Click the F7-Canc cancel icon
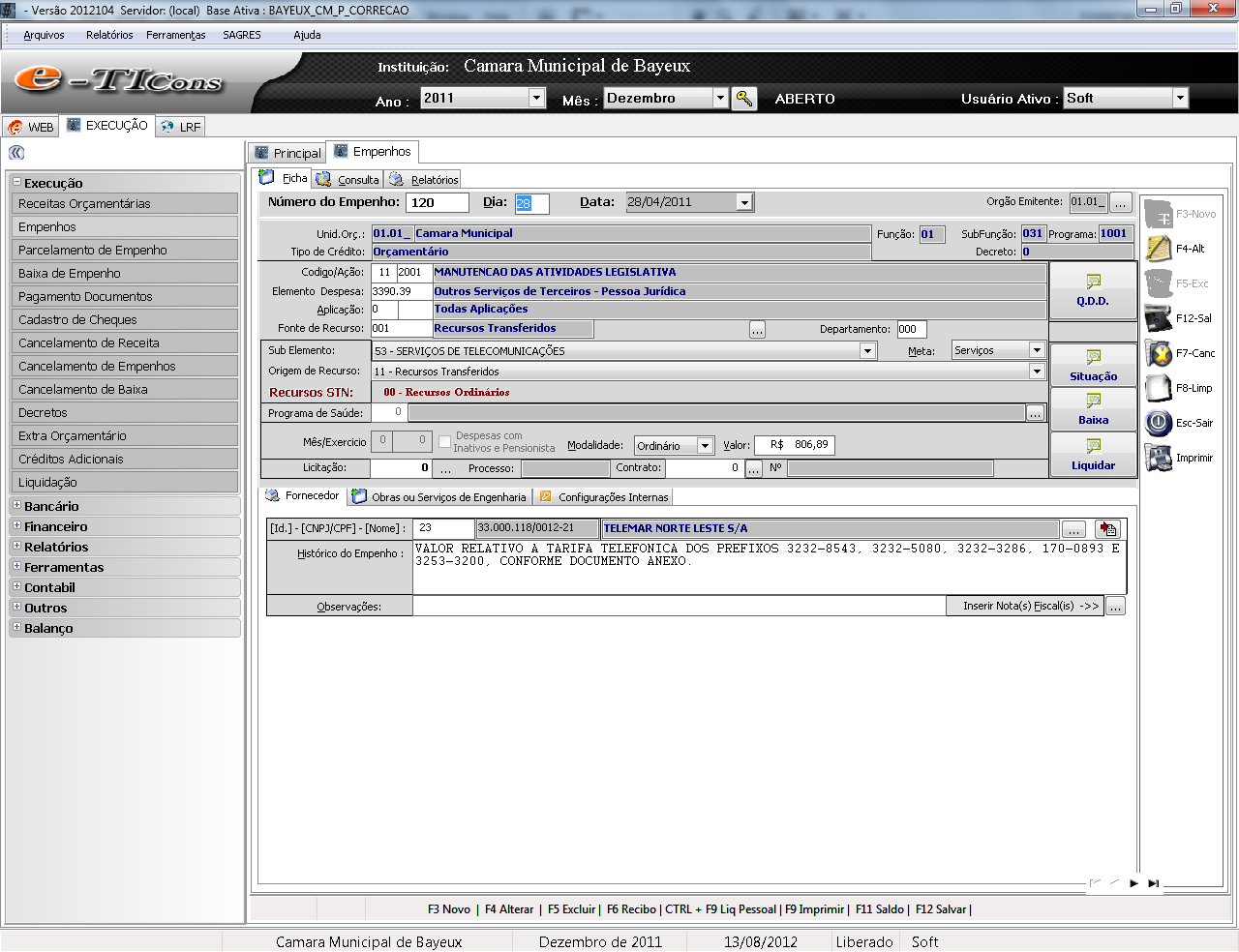The image size is (1239, 952). (1159, 353)
